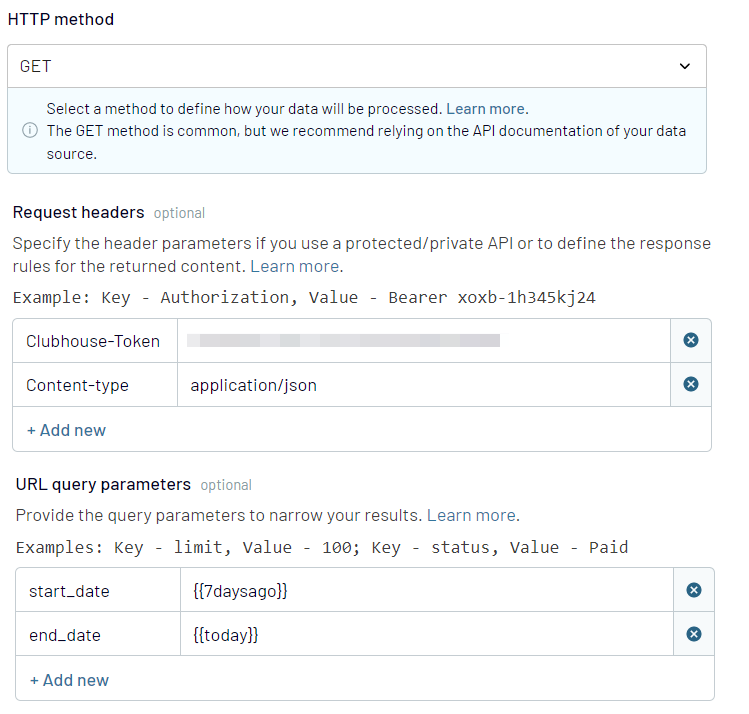Click the info icon in the hint box
The image size is (749, 714).
[x=30, y=131]
